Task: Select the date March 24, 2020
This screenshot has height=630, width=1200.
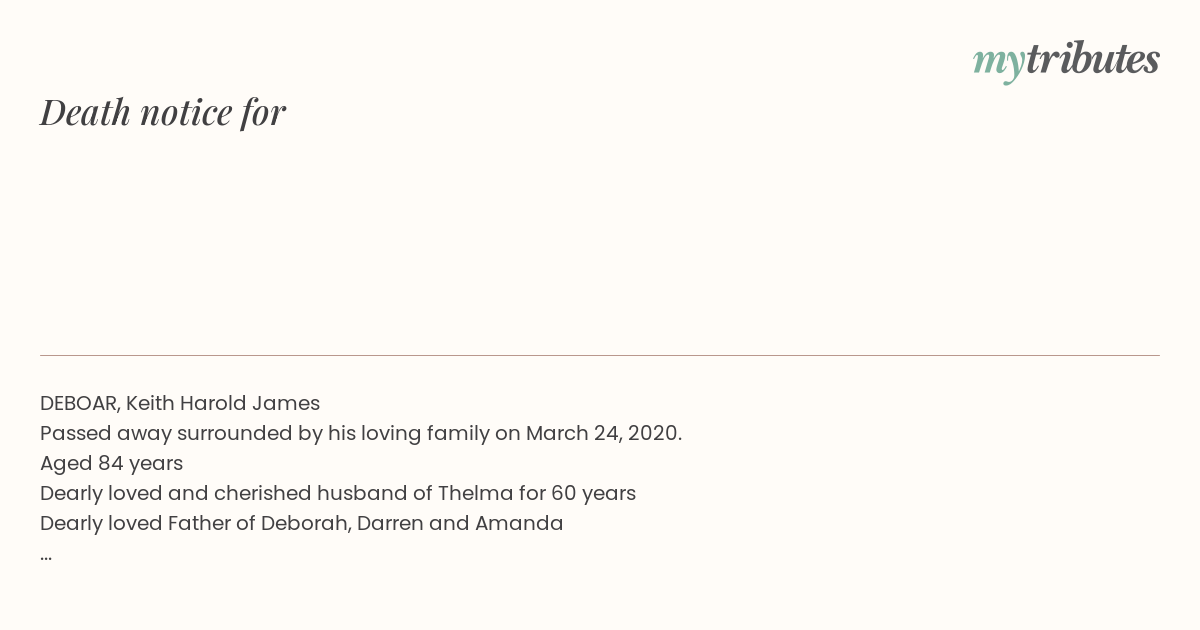Action: click(x=603, y=433)
